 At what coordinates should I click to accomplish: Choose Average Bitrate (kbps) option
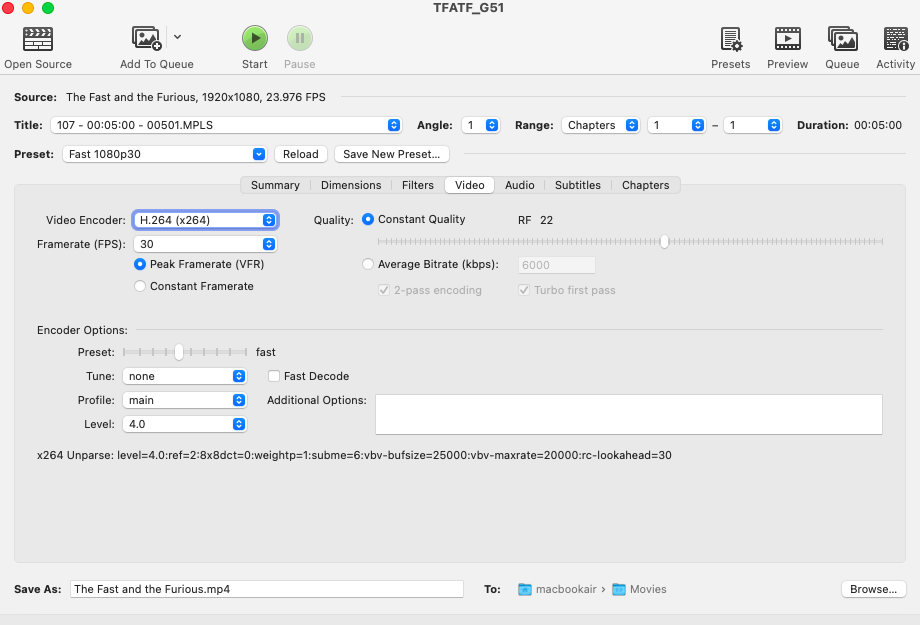coord(368,264)
